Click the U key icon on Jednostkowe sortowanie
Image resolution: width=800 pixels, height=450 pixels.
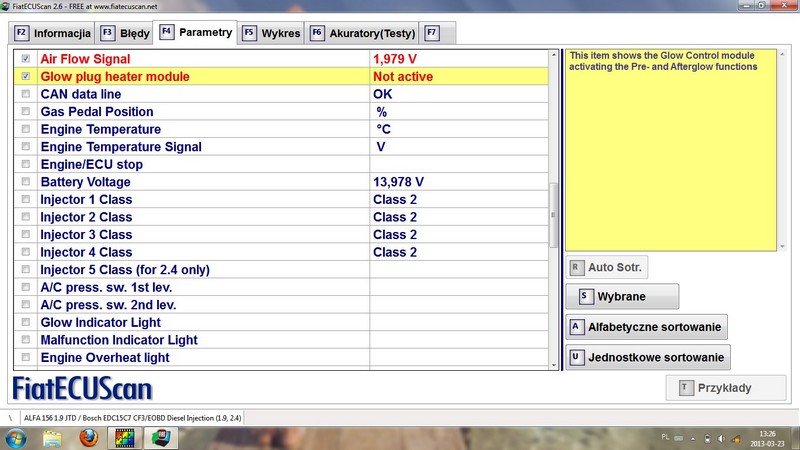pyautogui.click(x=575, y=357)
